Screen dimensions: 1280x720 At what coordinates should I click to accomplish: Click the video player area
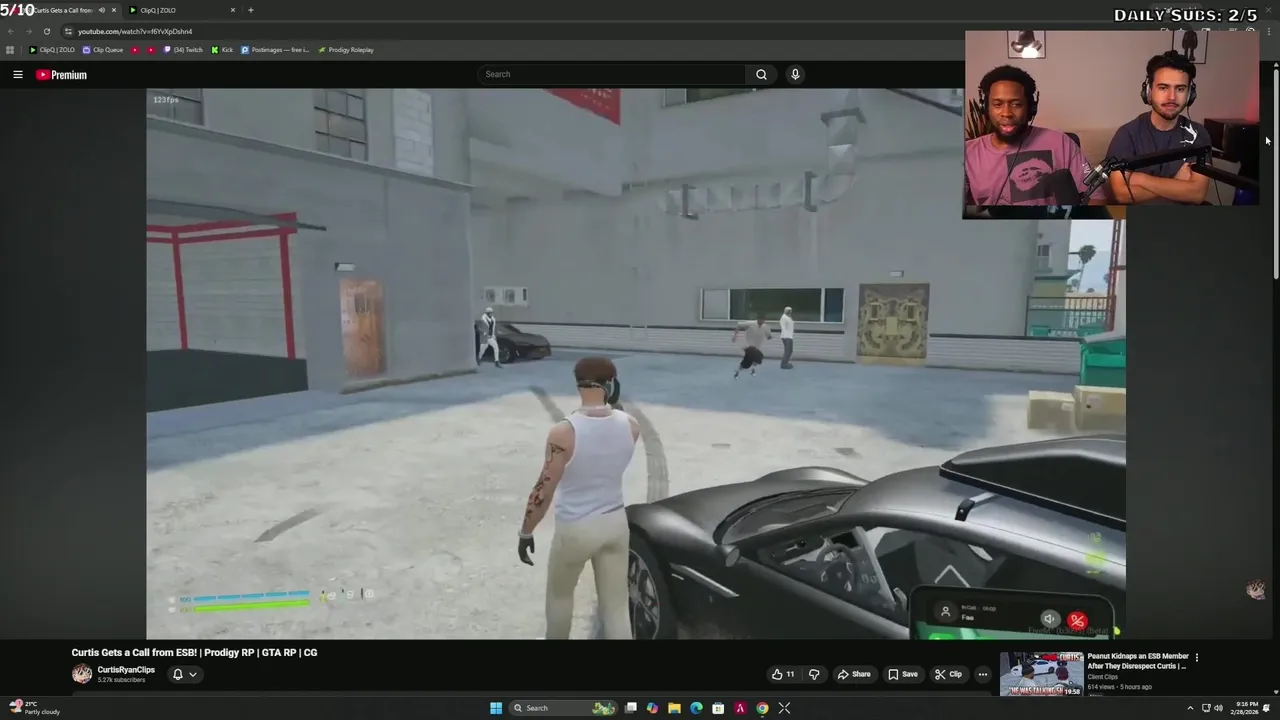click(x=635, y=363)
